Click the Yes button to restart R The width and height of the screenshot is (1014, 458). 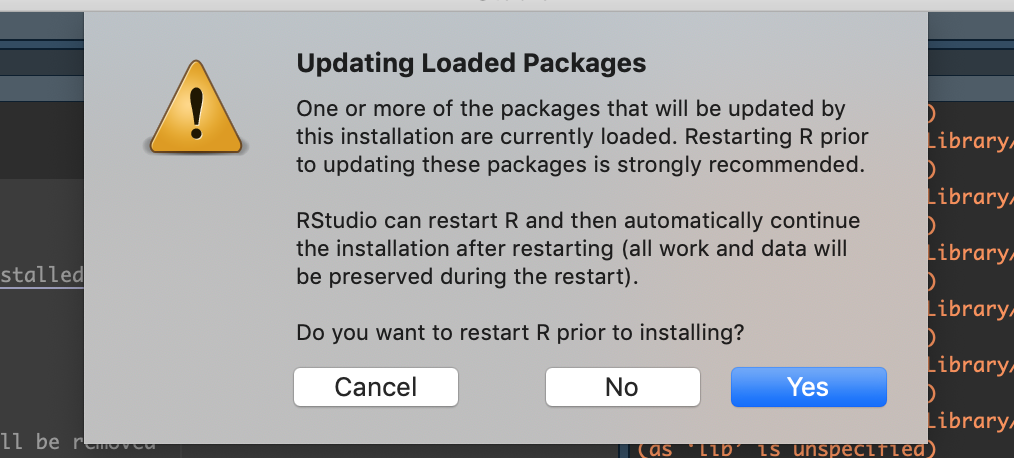[x=808, y=387]
